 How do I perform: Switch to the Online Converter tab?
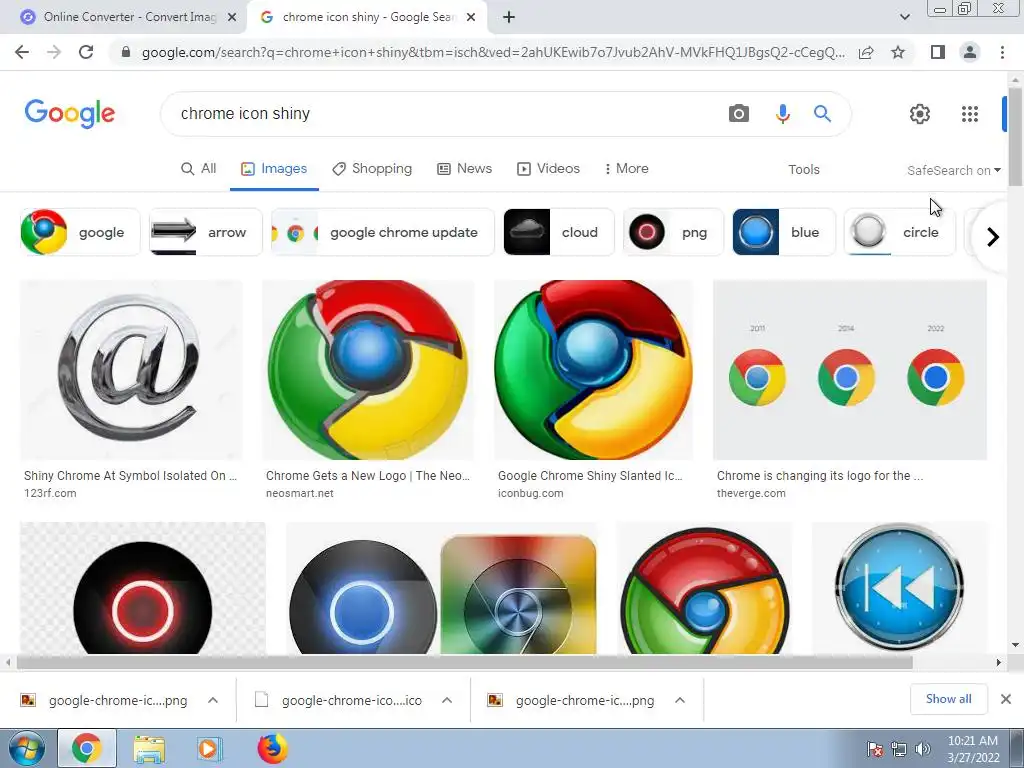tap(124, 18)
